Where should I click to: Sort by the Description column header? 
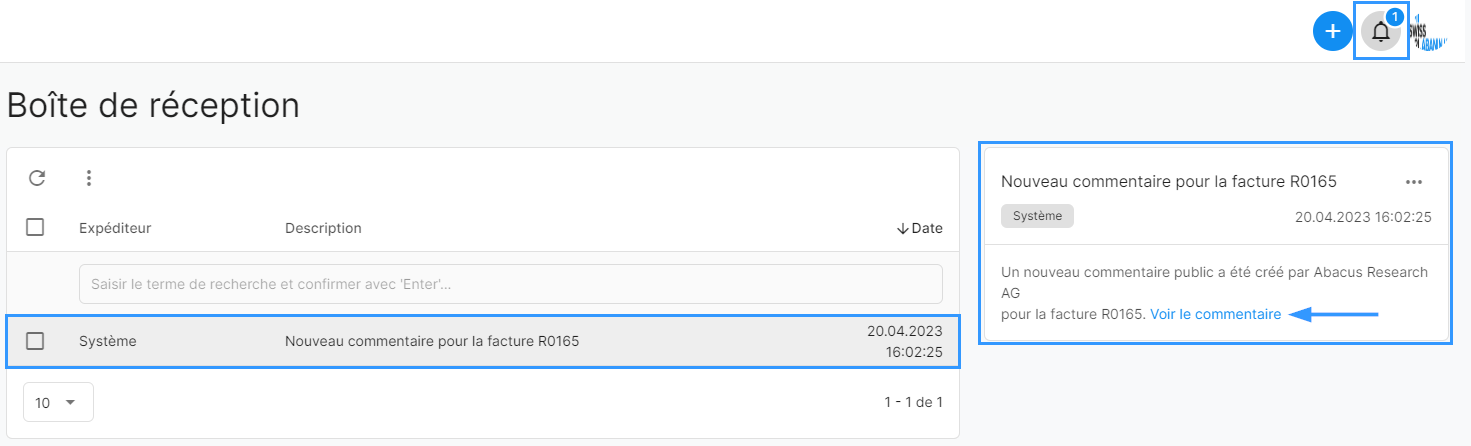click(x=323, y=228)
